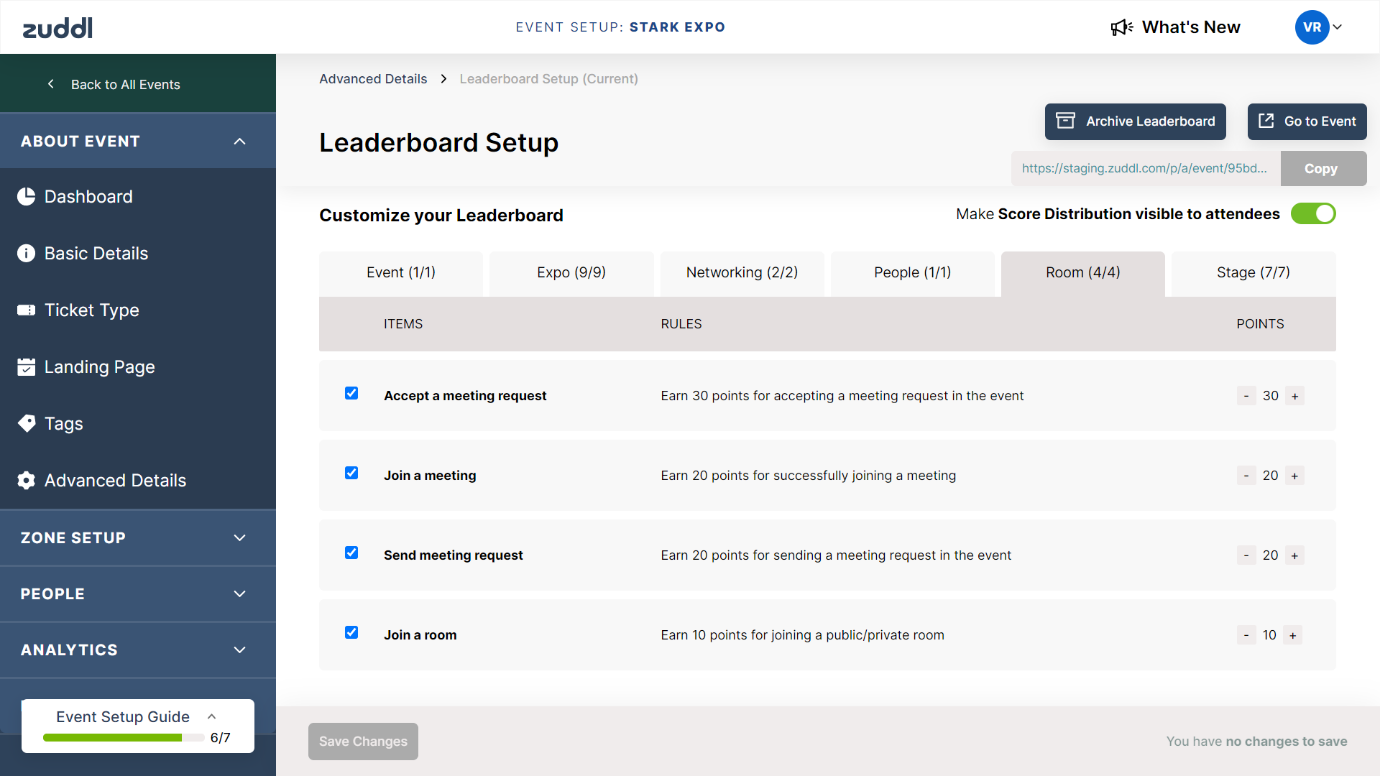Viewport: 1380px width, 776px height.
Task: Open the VR user account dropdown
Action: [1318, 27]
